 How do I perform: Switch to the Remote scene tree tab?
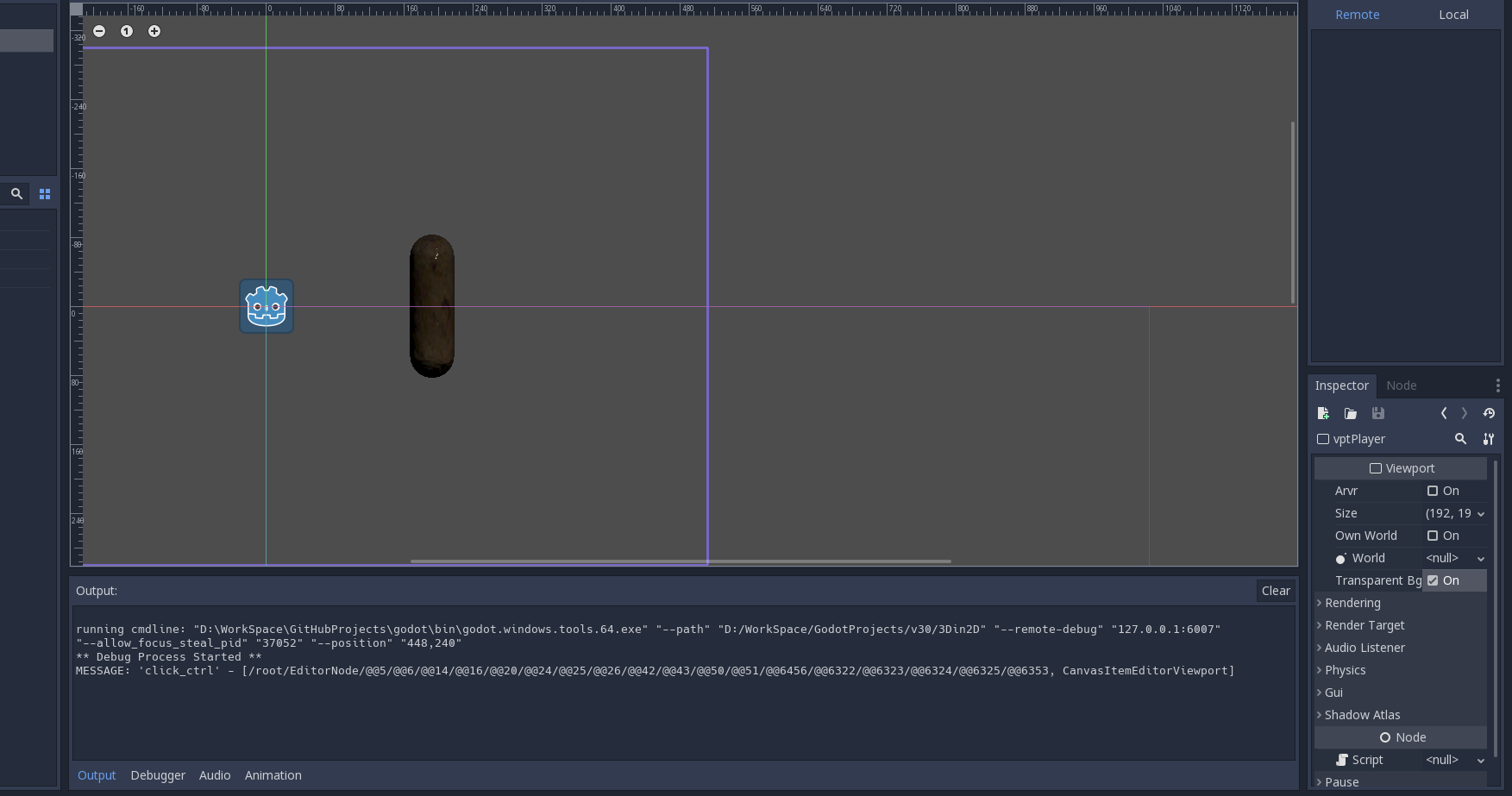[1357, 15]
